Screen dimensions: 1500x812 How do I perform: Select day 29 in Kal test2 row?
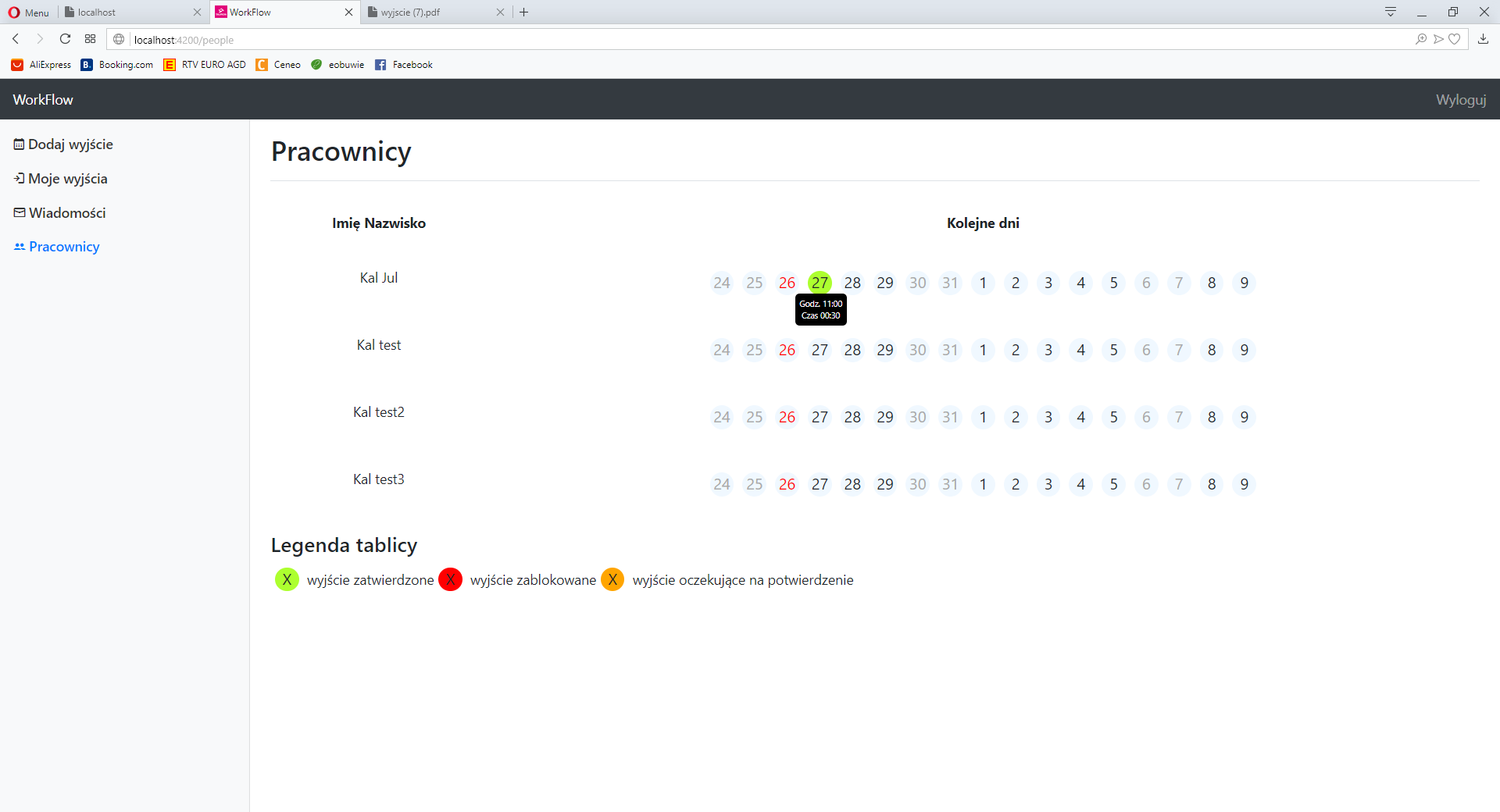(x=885, y=417)
